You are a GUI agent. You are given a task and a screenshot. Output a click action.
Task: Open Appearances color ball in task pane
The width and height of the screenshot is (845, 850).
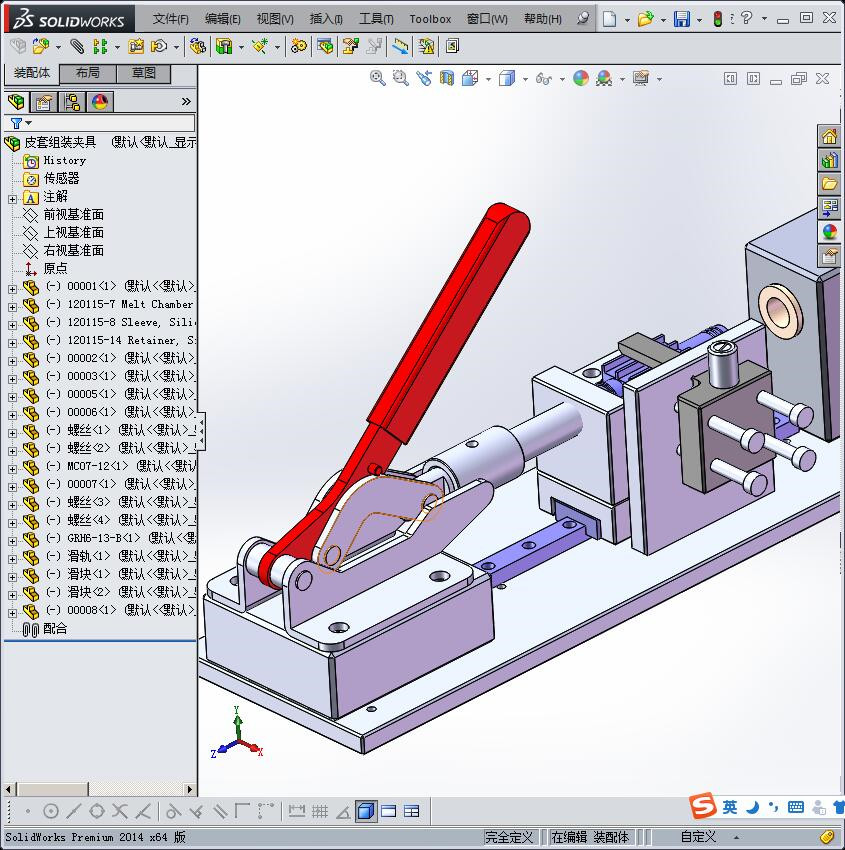tap(829, 231)
